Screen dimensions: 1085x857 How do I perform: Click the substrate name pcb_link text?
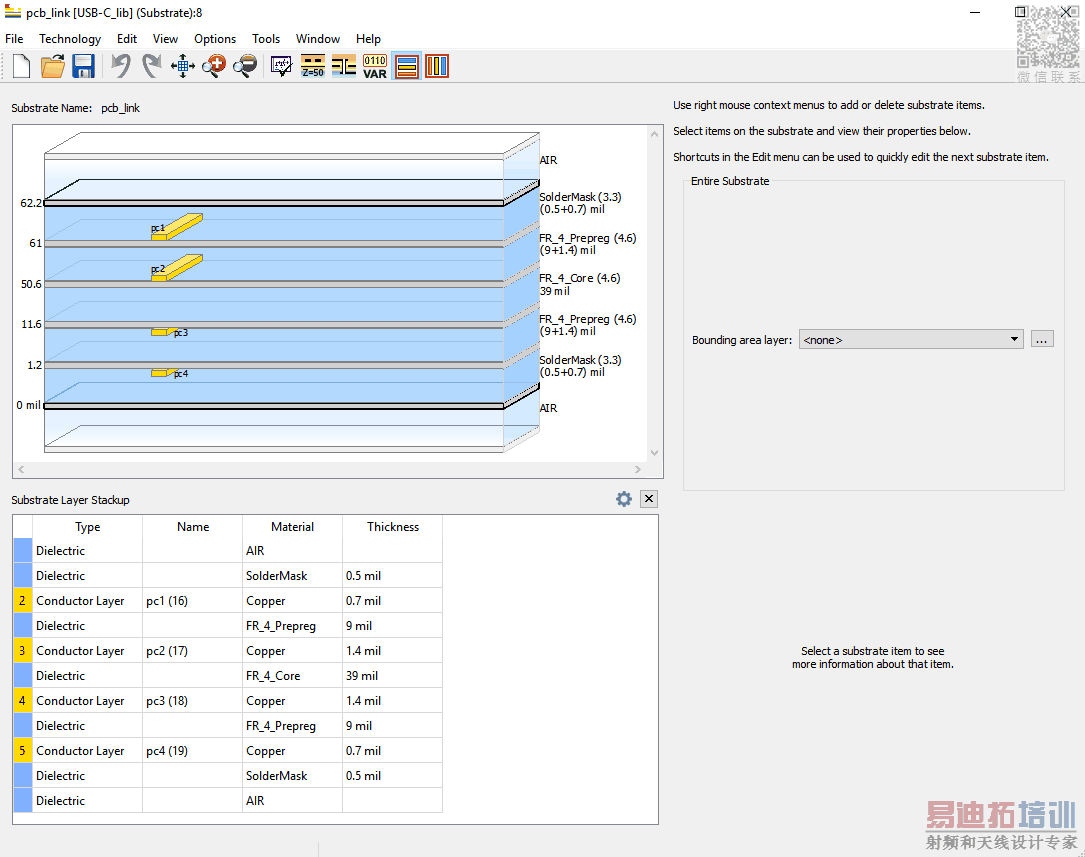tap(120, 108)
